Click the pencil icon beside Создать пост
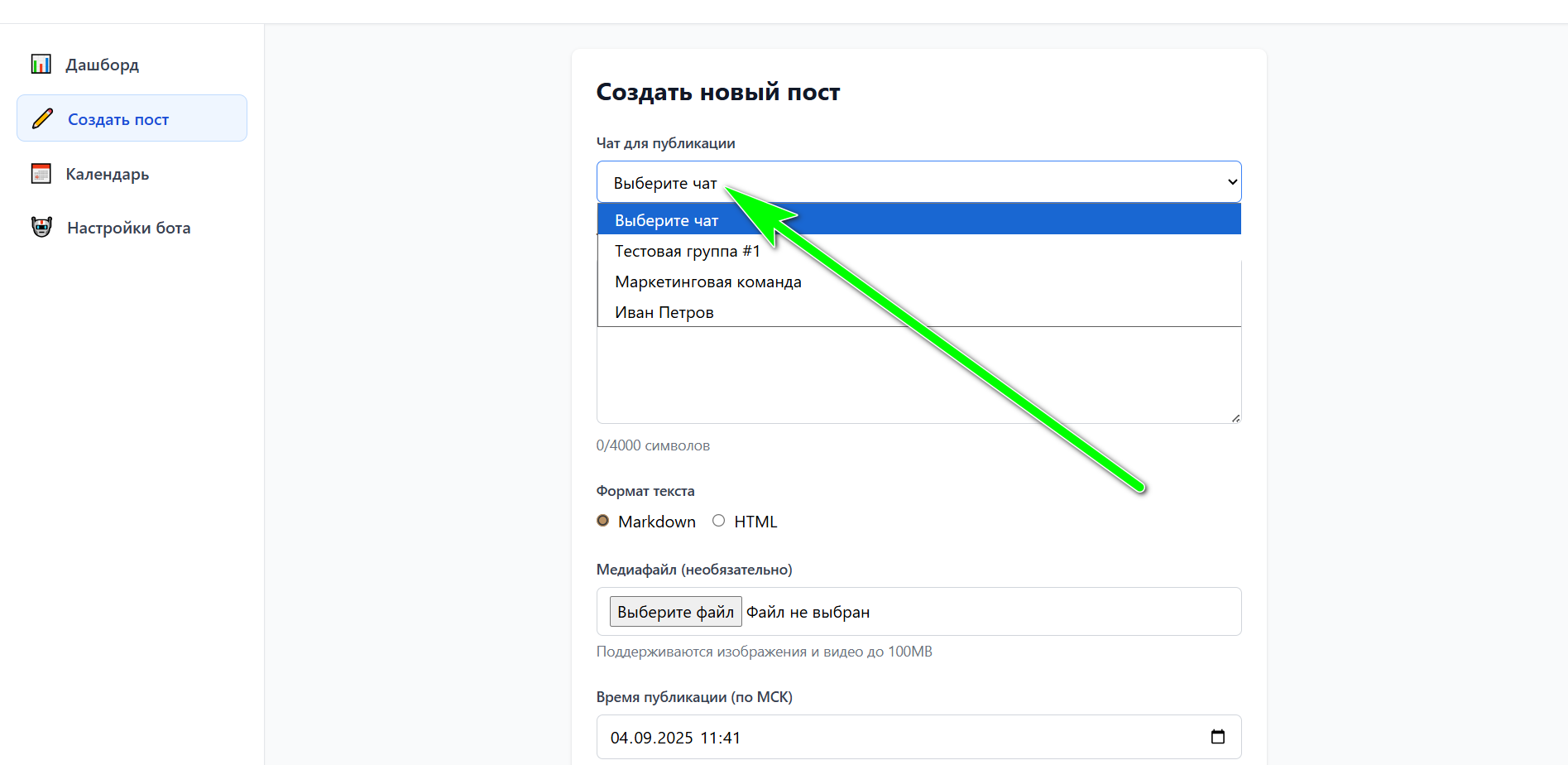Image resolution: width=1568 pixels, height=765 pixels. coord(42,118)
